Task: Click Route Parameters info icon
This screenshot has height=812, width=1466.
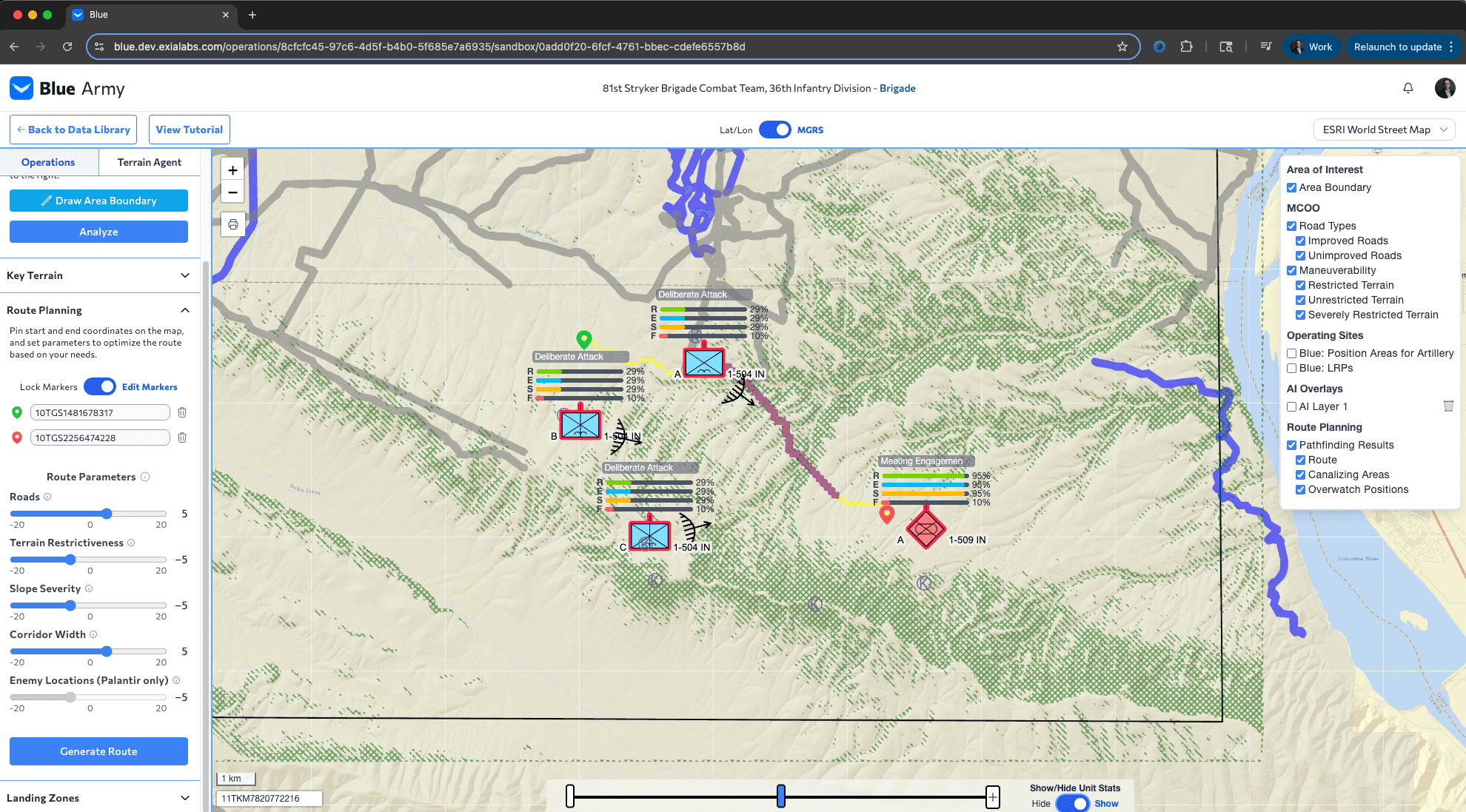Action: tap(145, 477)
